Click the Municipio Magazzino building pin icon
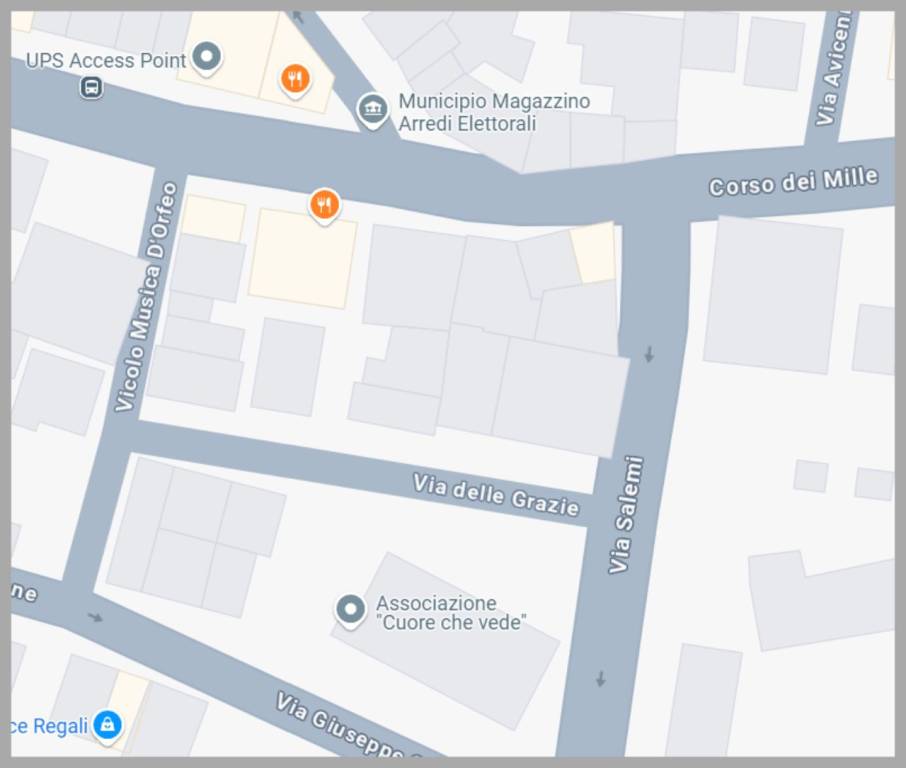This screenshot has height=768, width=906. pyautogui.click(x=372, y=110)
